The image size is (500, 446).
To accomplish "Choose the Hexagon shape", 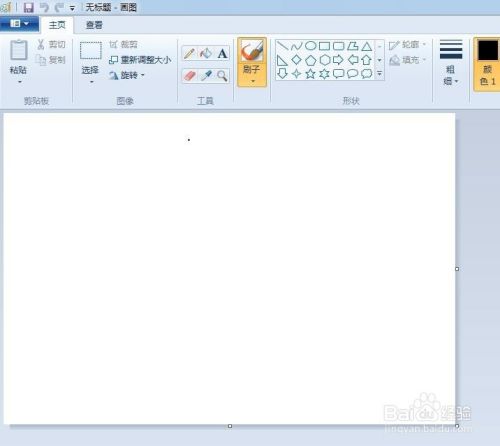I will [x=324, y=60].
